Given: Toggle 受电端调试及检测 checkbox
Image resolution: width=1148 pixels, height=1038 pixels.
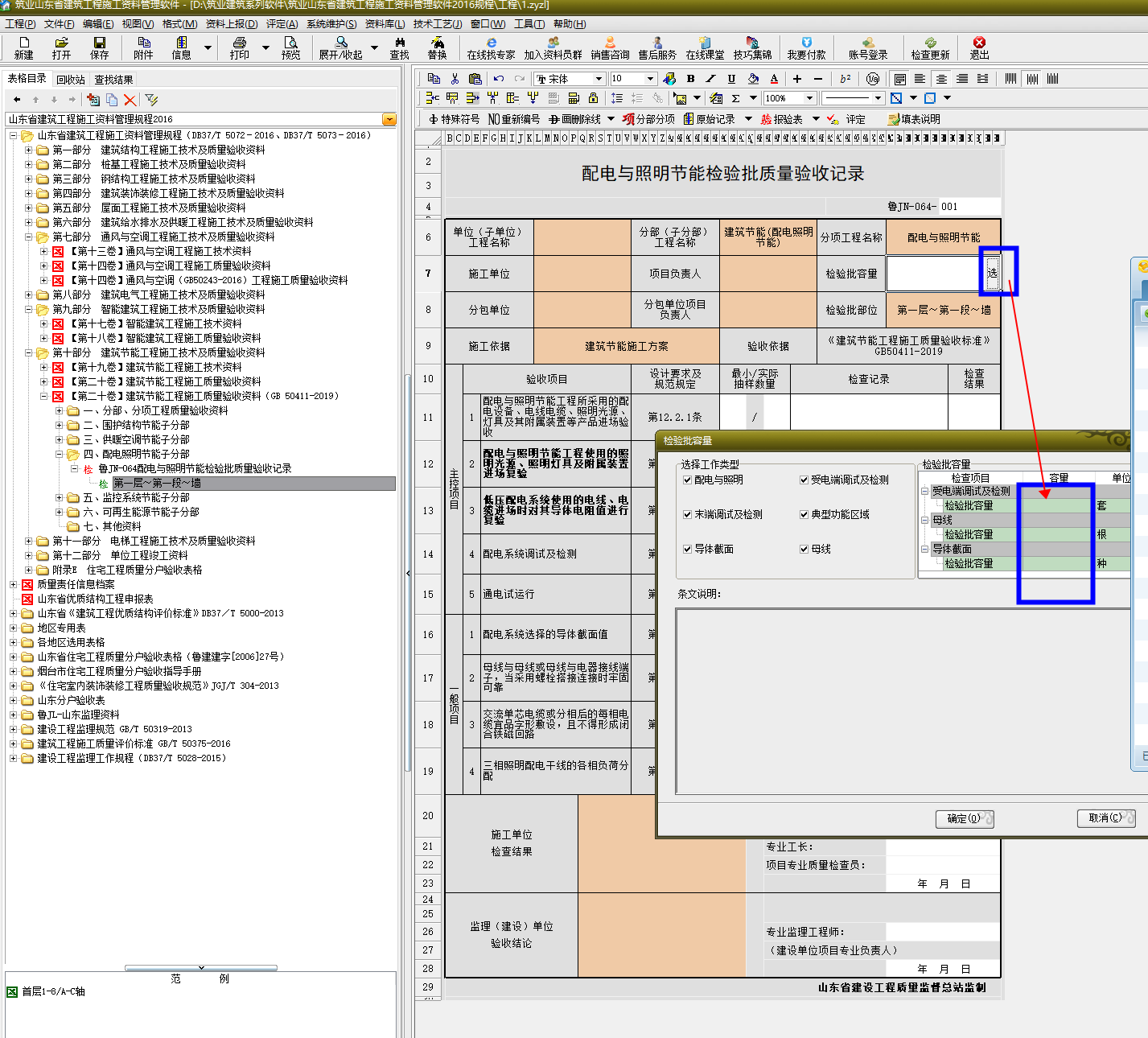Looking at the screenshot, I should [x=804, y=480].
